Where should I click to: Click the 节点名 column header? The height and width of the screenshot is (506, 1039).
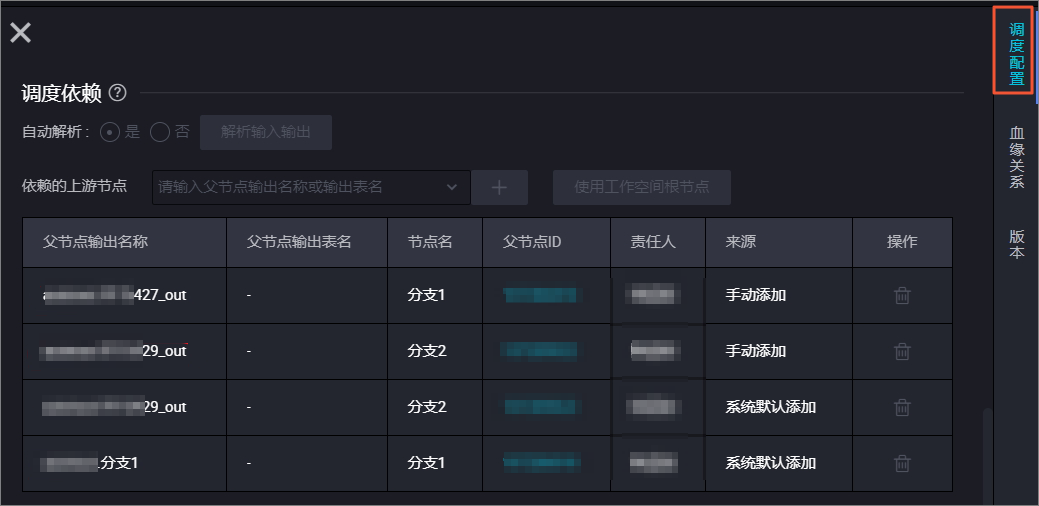[435, 242]
